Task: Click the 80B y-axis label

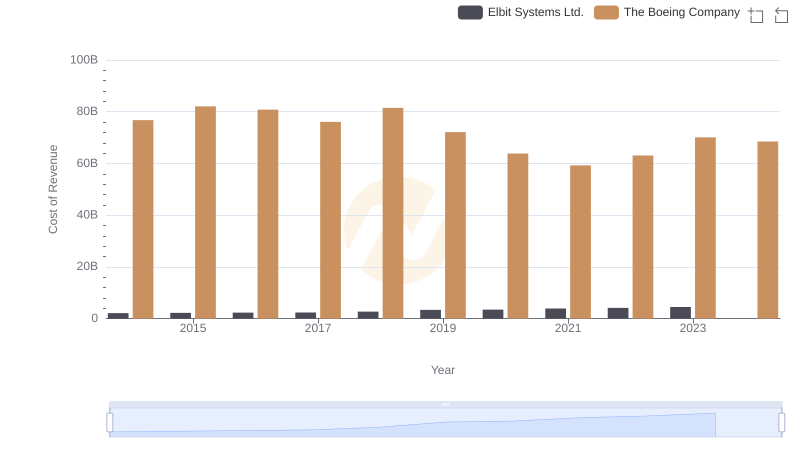Action: pos(87,111)
